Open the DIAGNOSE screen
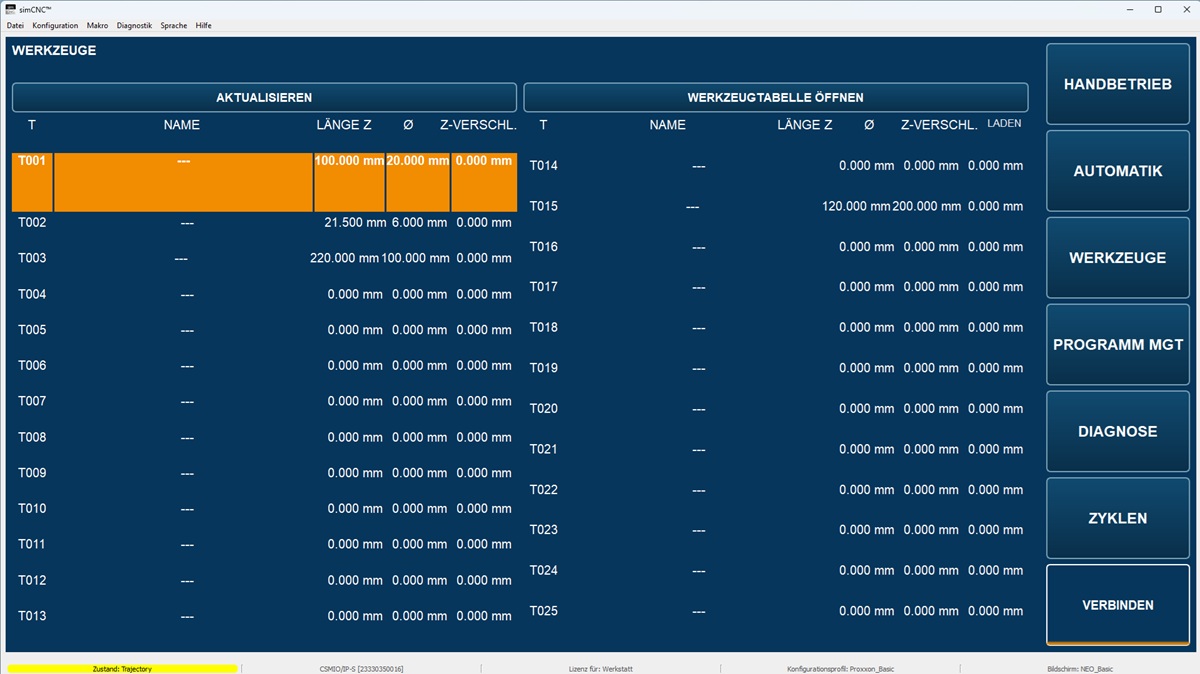The image size is (1200, 674). tap(1118, 432)
